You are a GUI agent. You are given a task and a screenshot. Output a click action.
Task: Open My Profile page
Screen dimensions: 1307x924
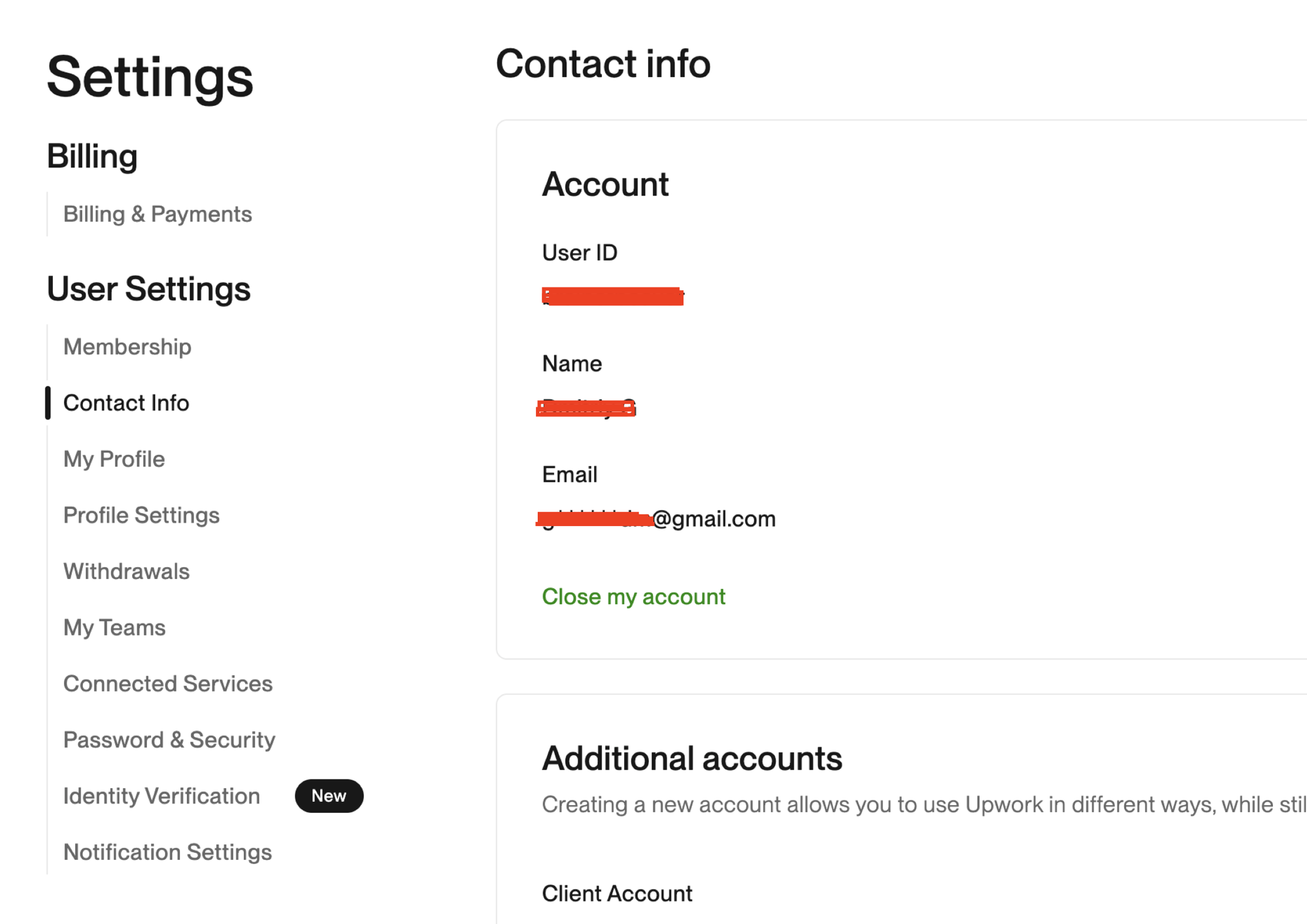click(114, 459)
